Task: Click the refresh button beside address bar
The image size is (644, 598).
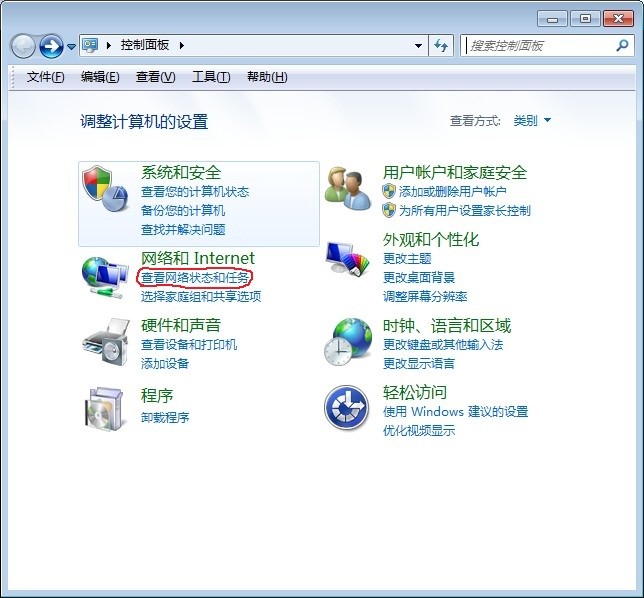Action: (442, 46)
